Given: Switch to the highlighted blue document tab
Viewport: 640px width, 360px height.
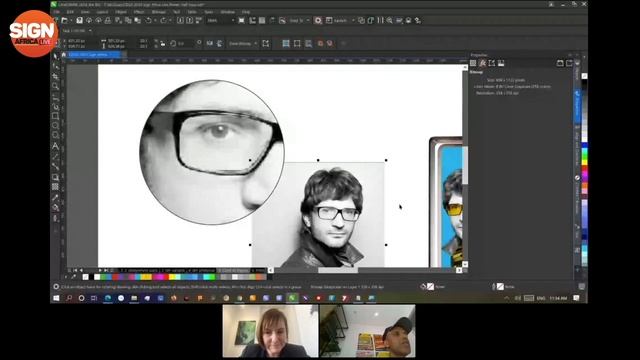Looking at the screenshot, I should click(x=94, y=54).
